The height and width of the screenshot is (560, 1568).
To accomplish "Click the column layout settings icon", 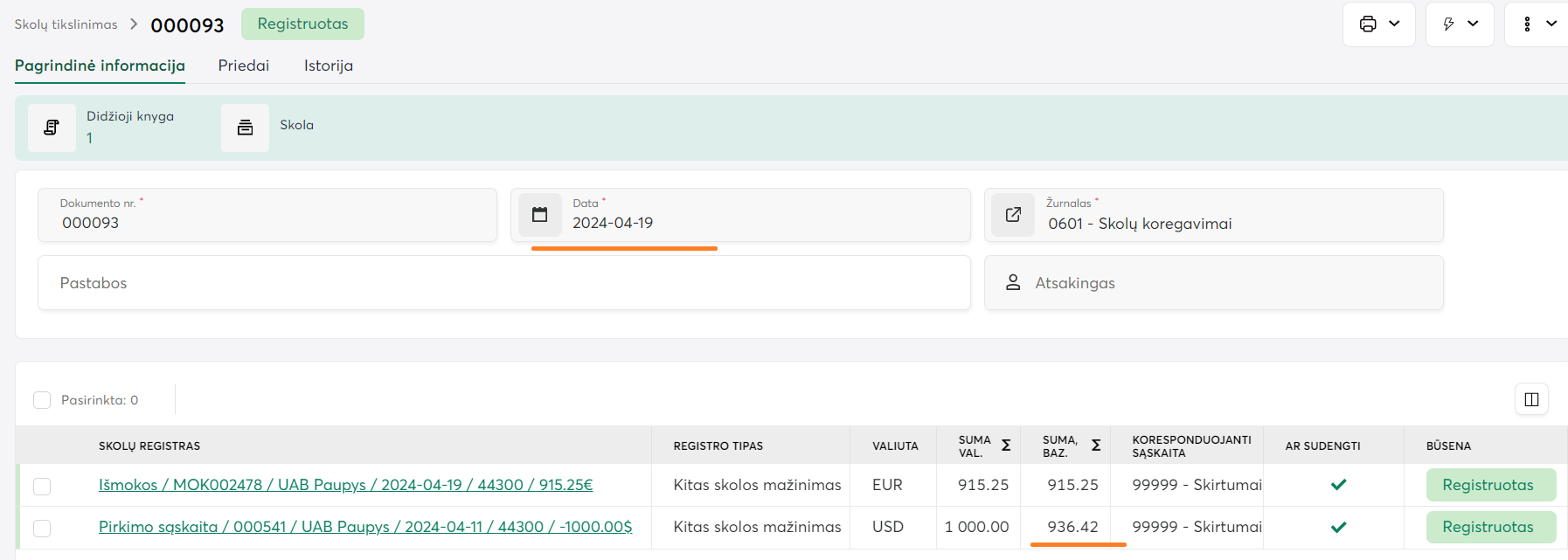I will tap(1531, 399).
